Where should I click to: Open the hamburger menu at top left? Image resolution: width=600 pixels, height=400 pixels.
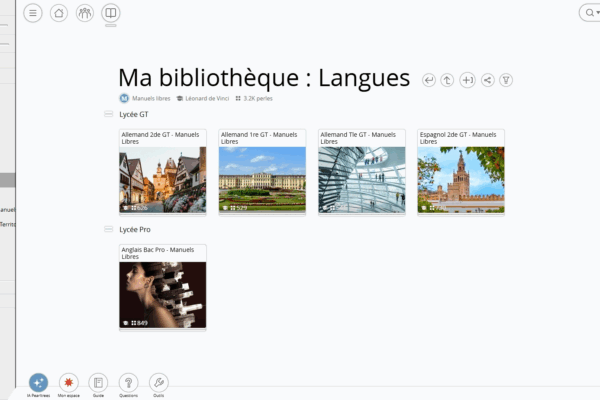[x=33, y=13]
